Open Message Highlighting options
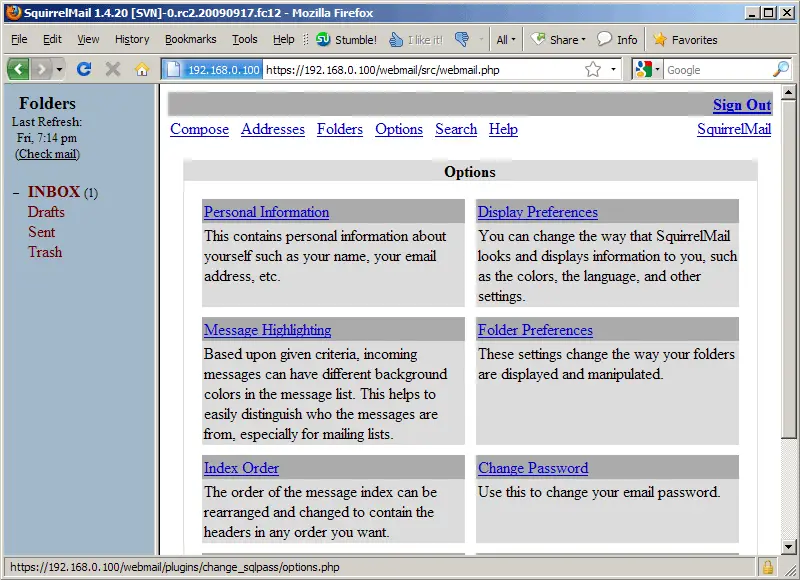Viewport: 800px width, 580px height. point(267,330)
